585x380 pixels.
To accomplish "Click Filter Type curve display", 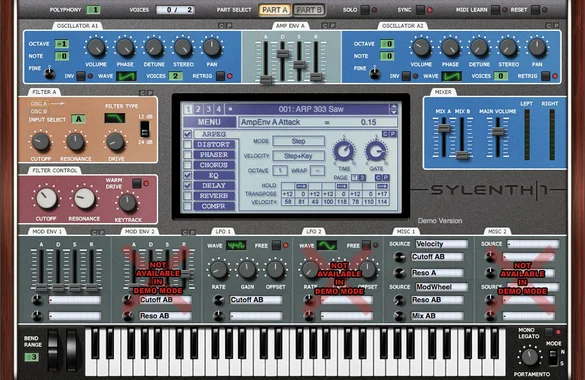I will (x=115, y=118).
